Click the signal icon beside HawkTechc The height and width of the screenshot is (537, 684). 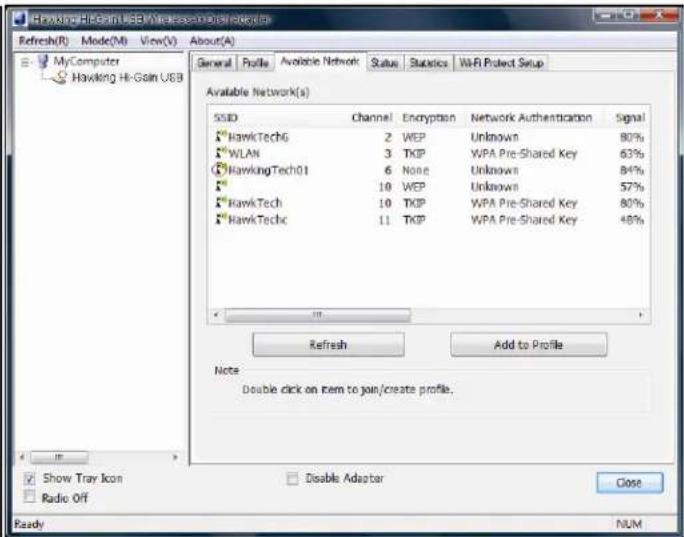tap(221, 219)
